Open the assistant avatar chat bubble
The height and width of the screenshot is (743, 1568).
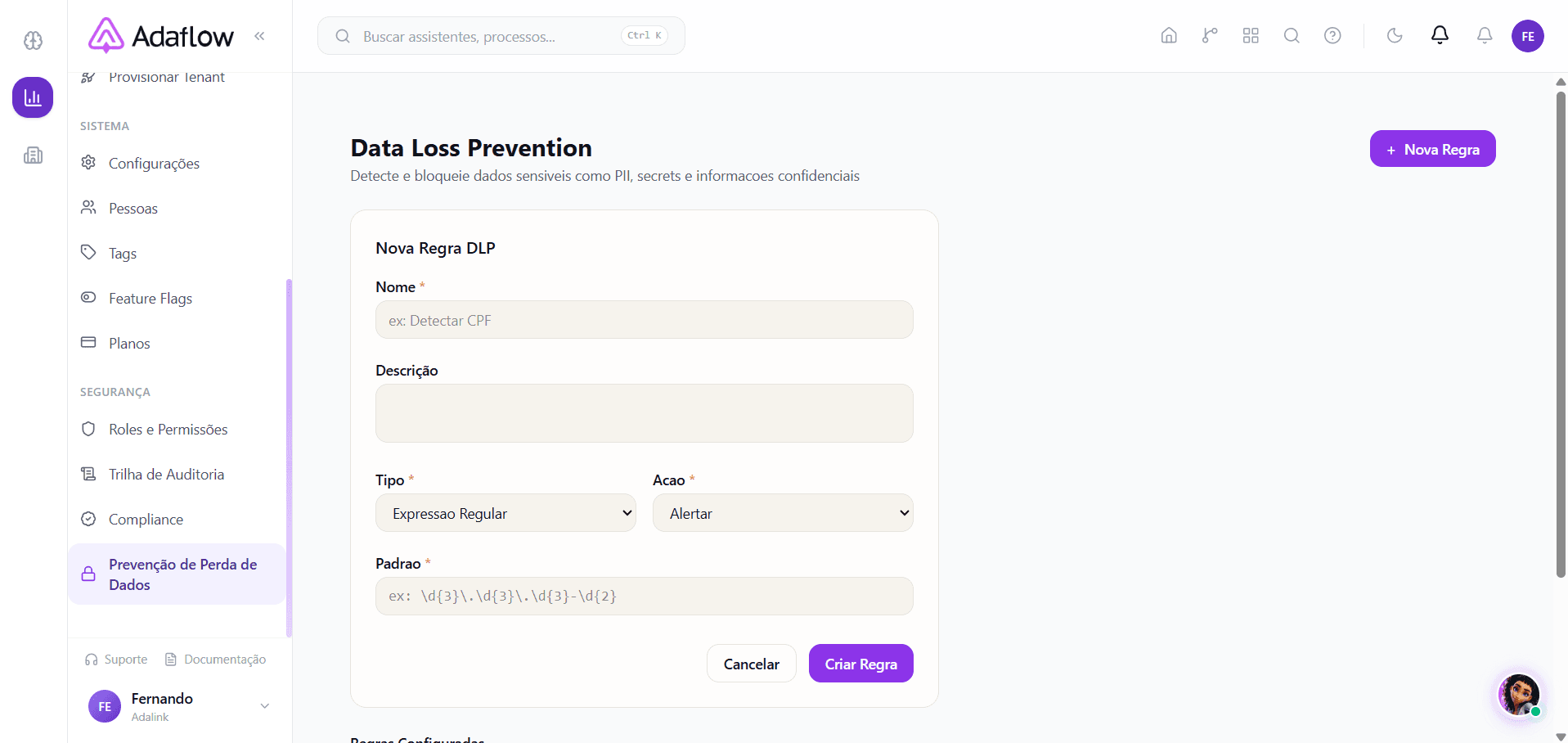pos(1519,695)
